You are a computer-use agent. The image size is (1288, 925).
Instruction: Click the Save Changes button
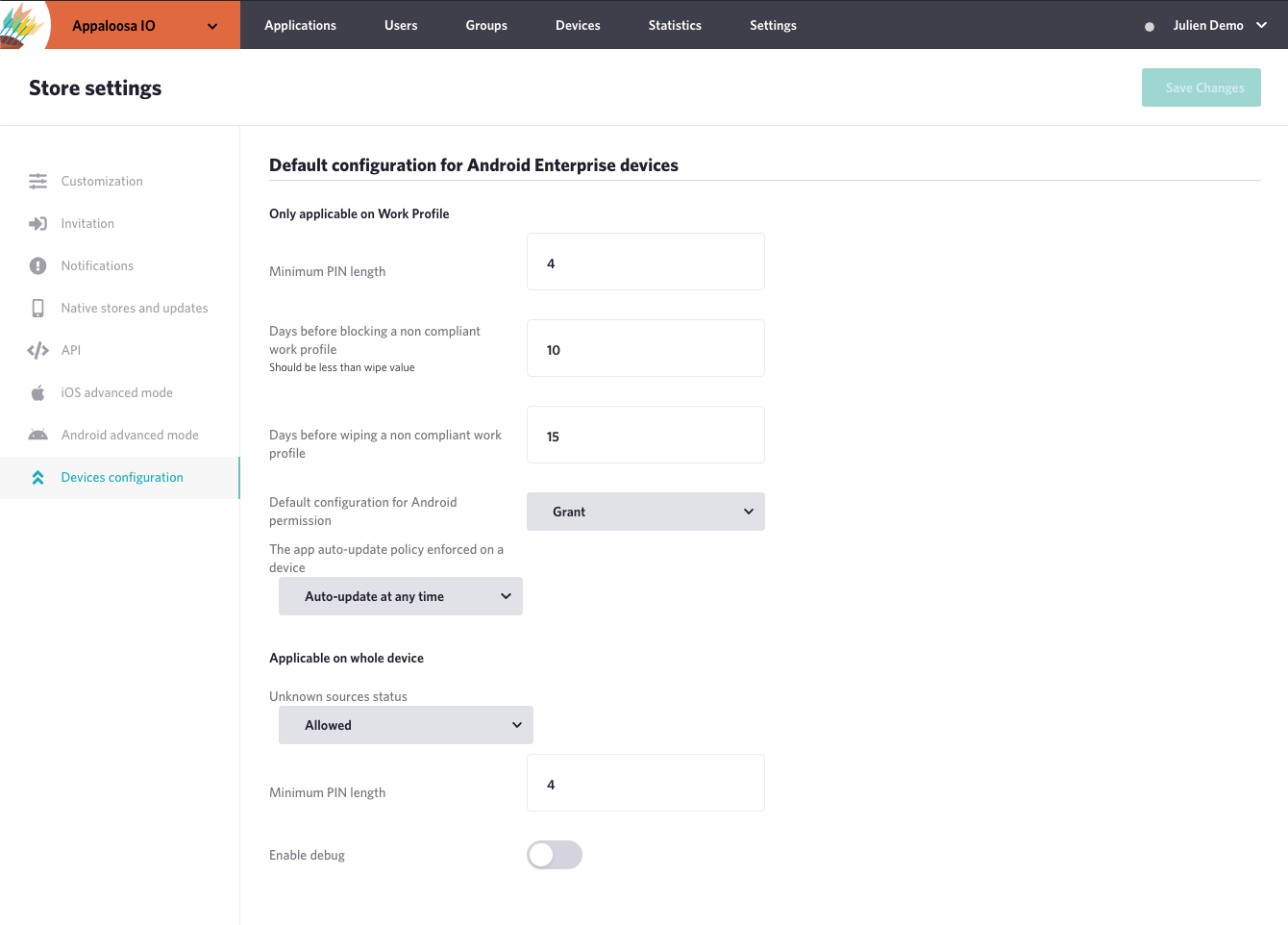[1201, 87]
